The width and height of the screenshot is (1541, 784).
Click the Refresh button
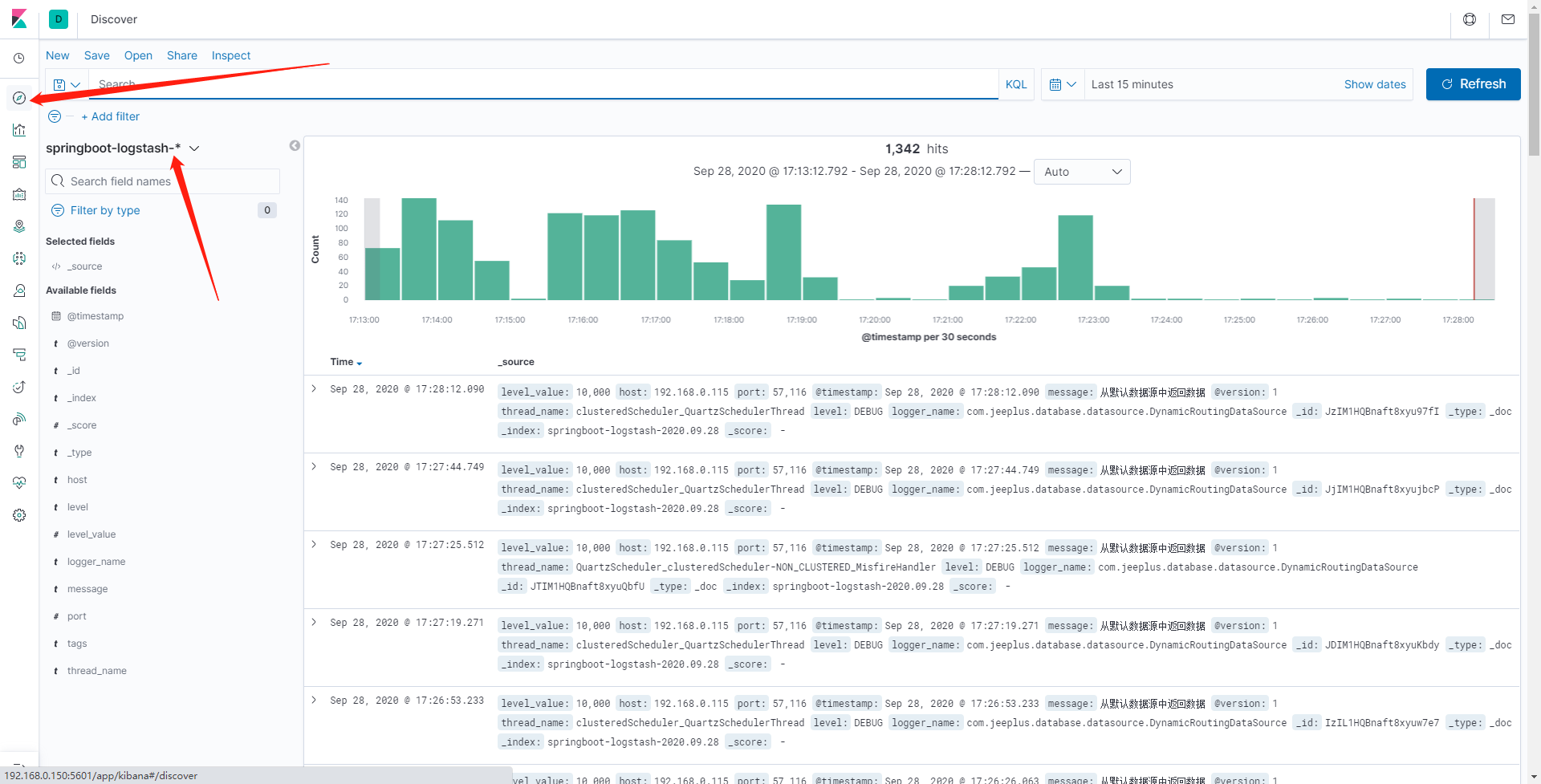click(x=1473, y=84)
